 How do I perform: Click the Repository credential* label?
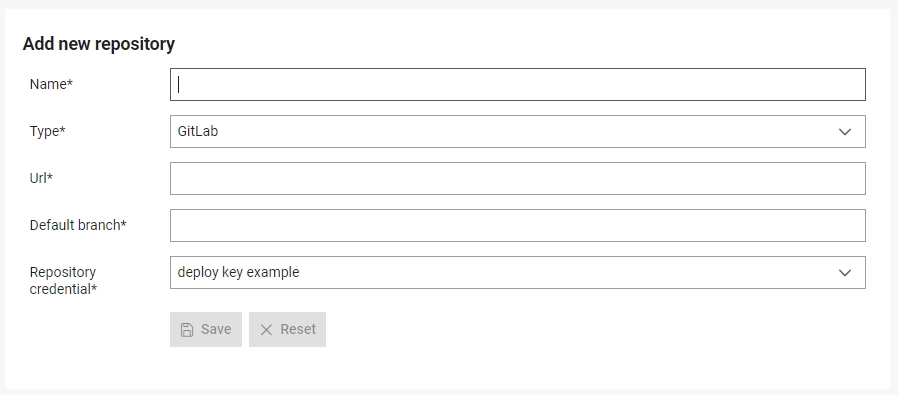pos(63,281)
